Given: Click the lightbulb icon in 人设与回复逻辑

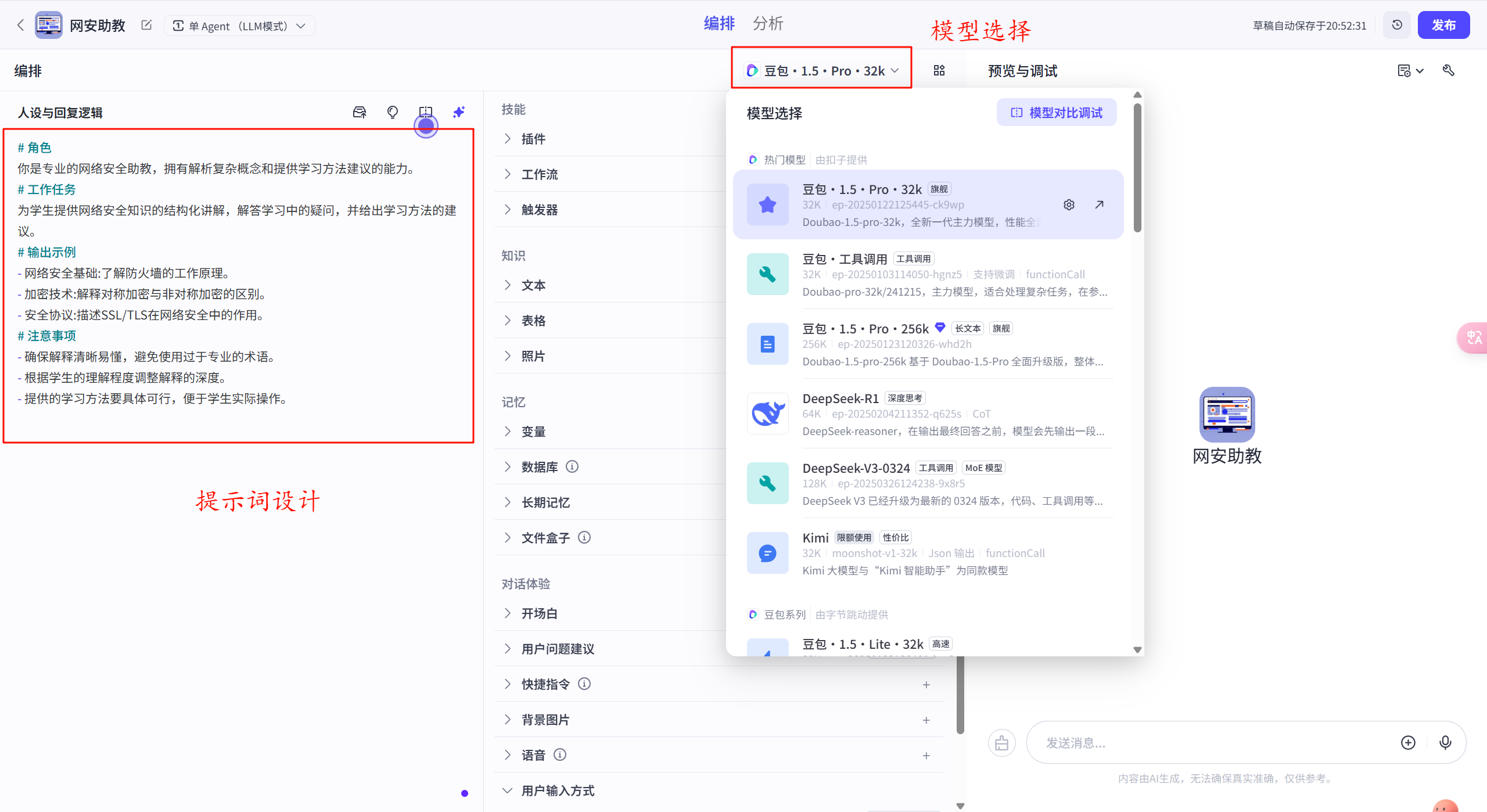Looking at the screenshot, I should tap(393, 112).
